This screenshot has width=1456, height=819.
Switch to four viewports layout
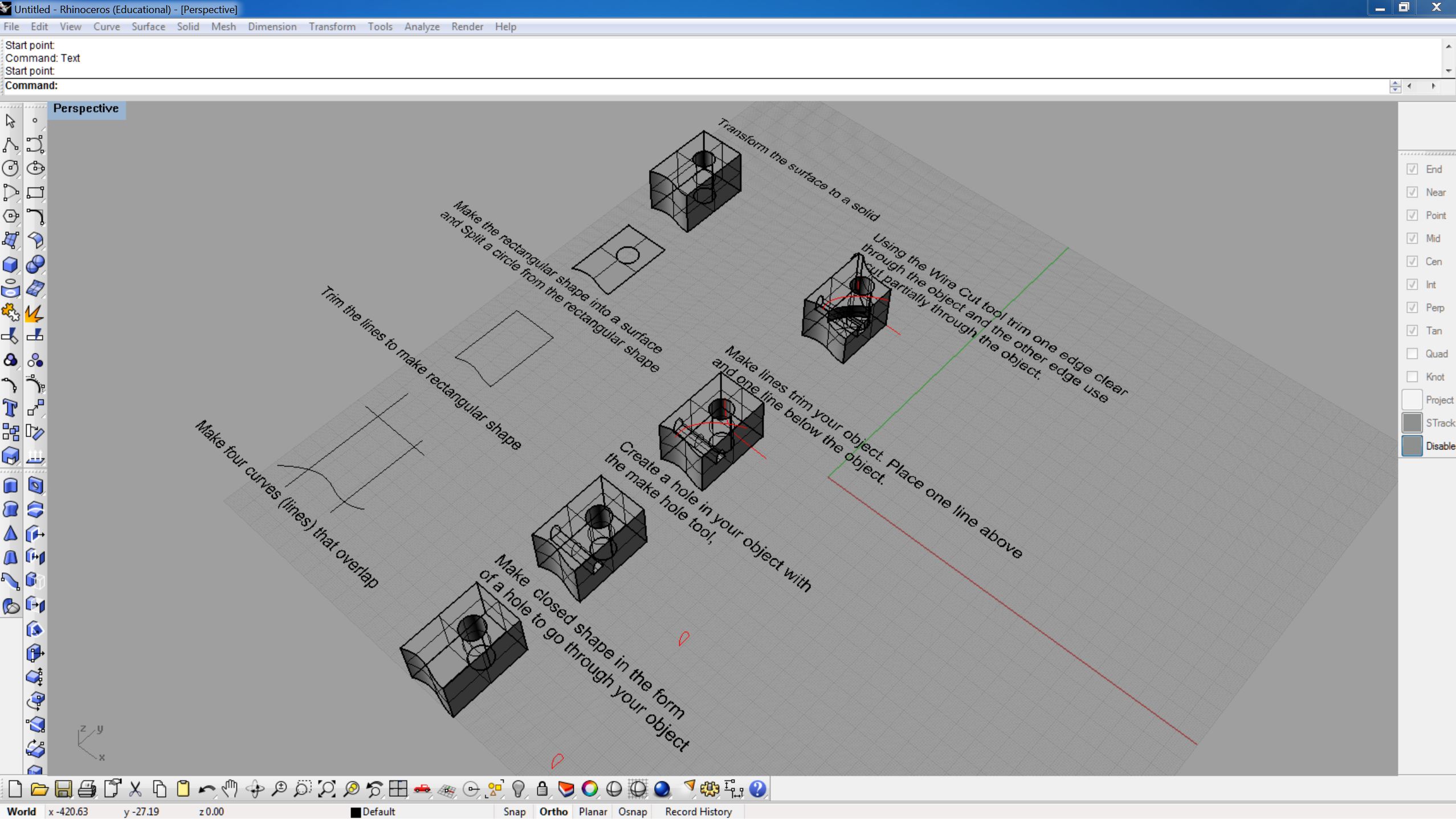[398, 789]
